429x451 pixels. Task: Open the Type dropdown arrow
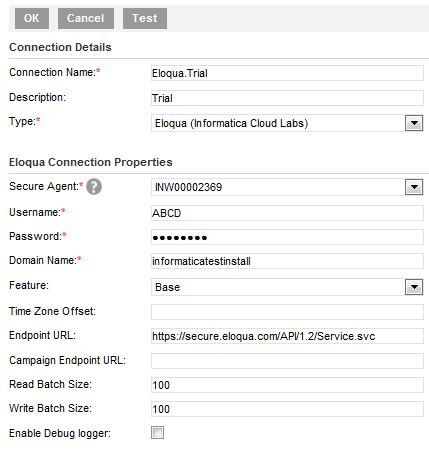pos(414,123)
